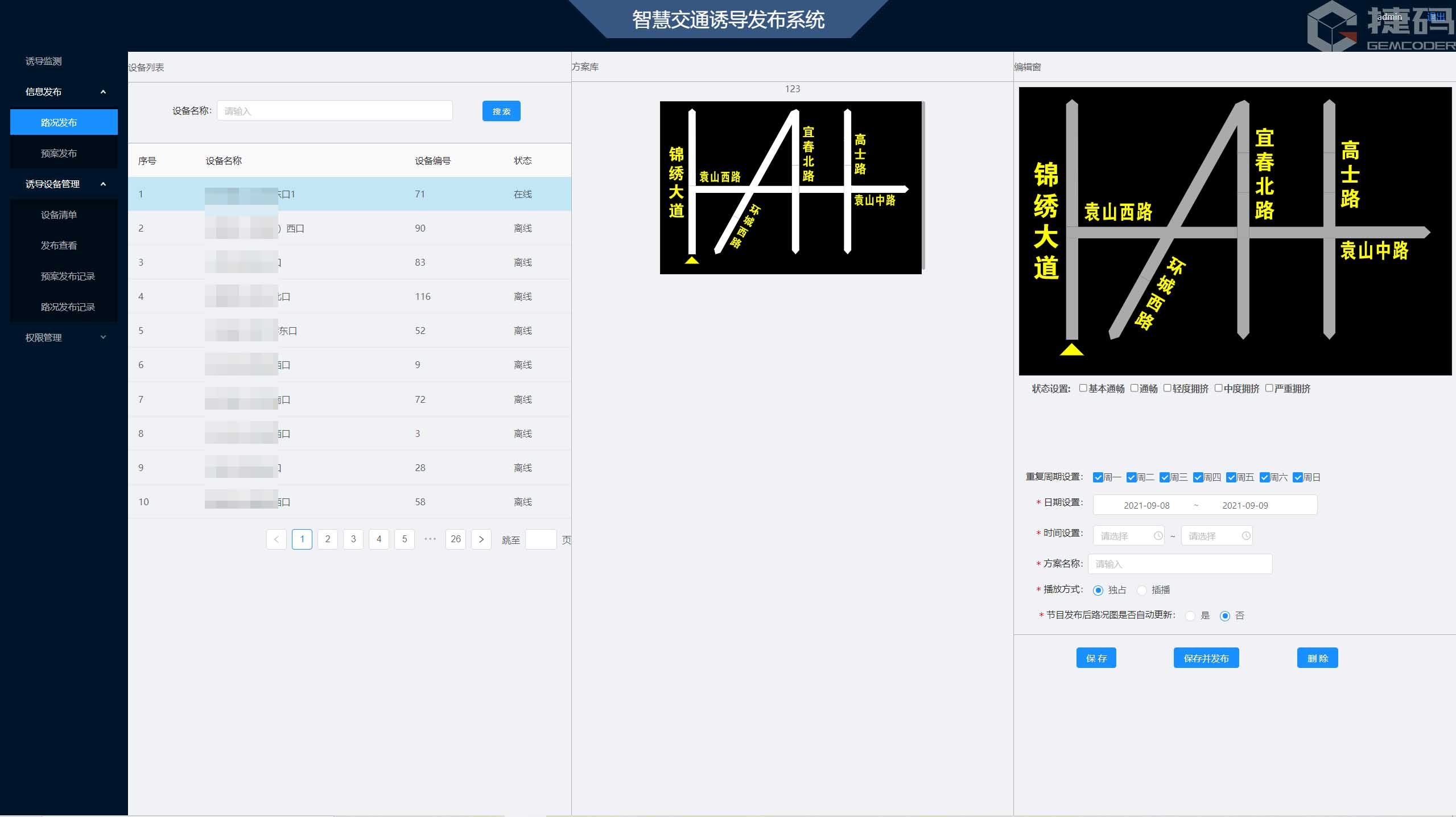Click the 保存并发布 button
Viewport: 1456px width, 817px height.
(1206, 658)
